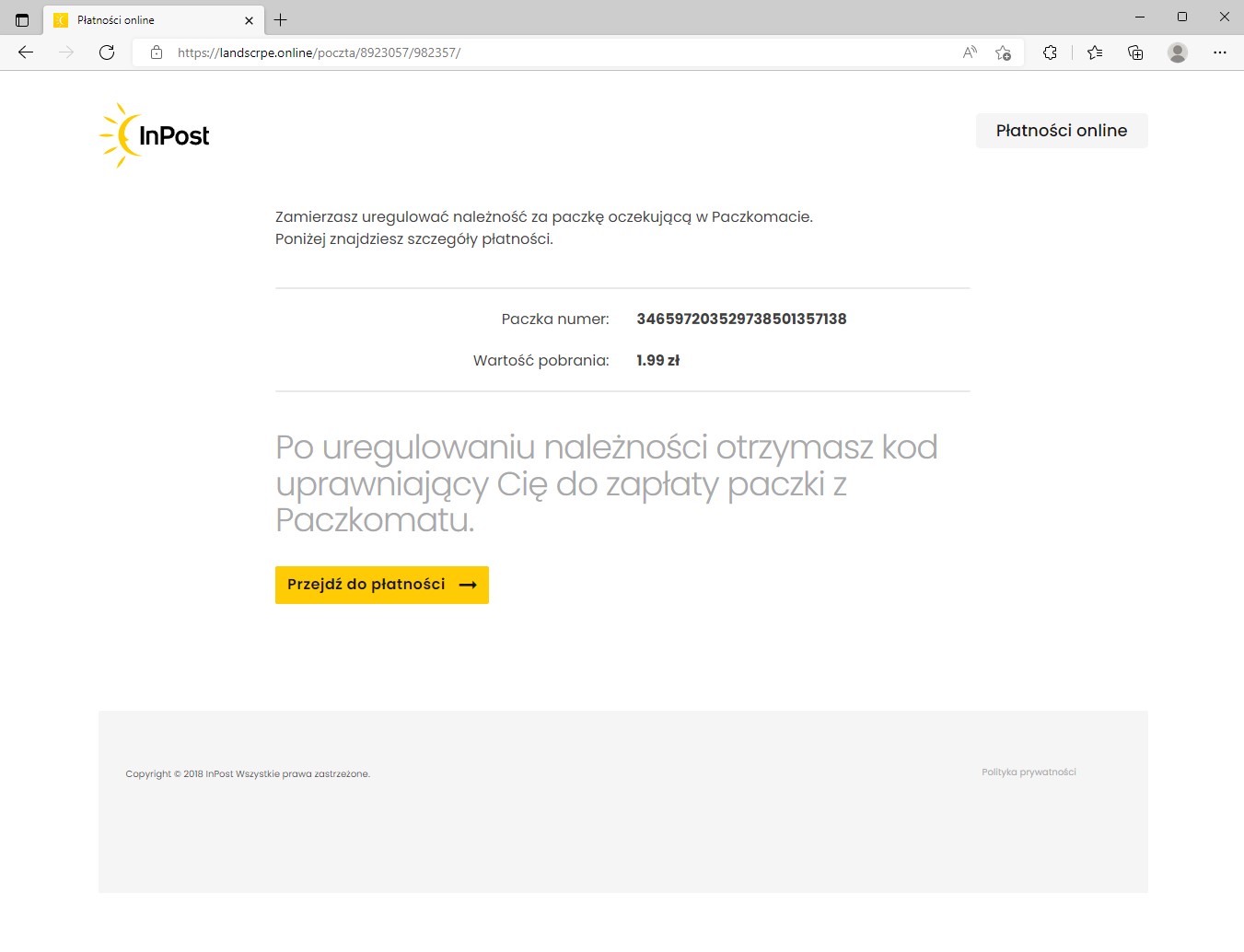Open the tab actions menu icon
Viewport: 1244px width, 952px height.
point(22,19)
